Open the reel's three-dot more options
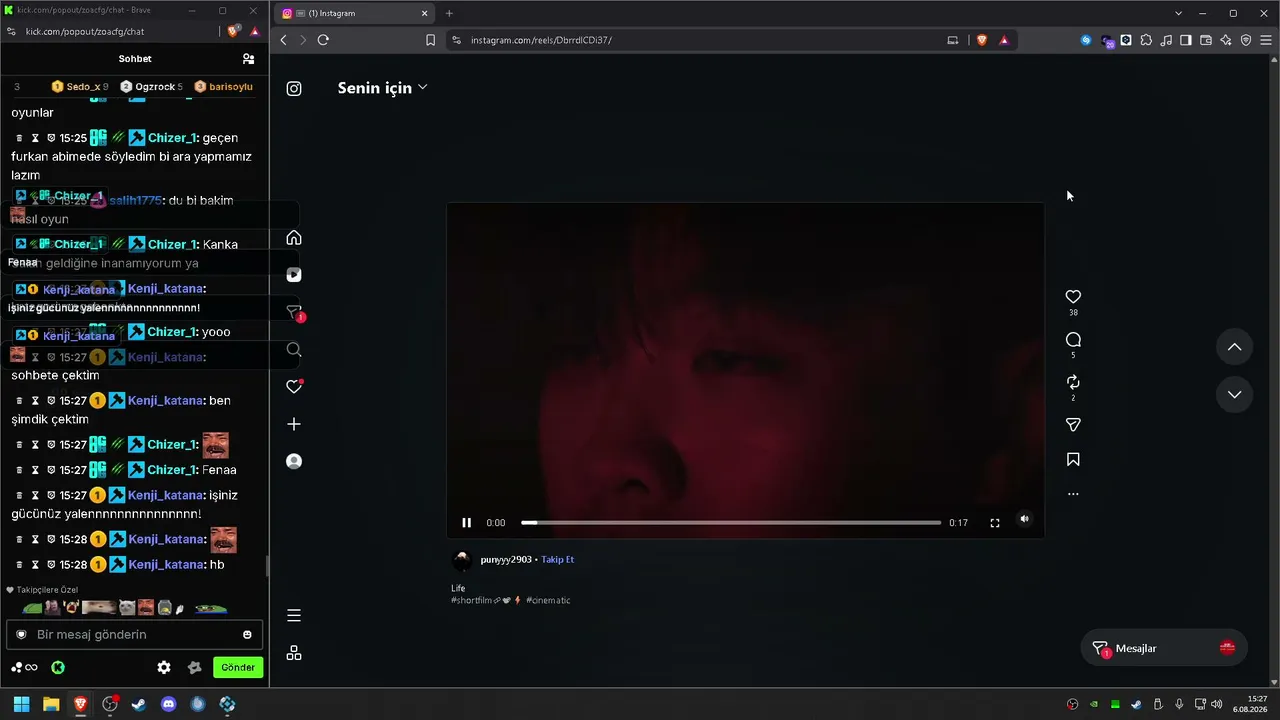This screenshot has width=1280, height=720. [x=1073, y=494]
